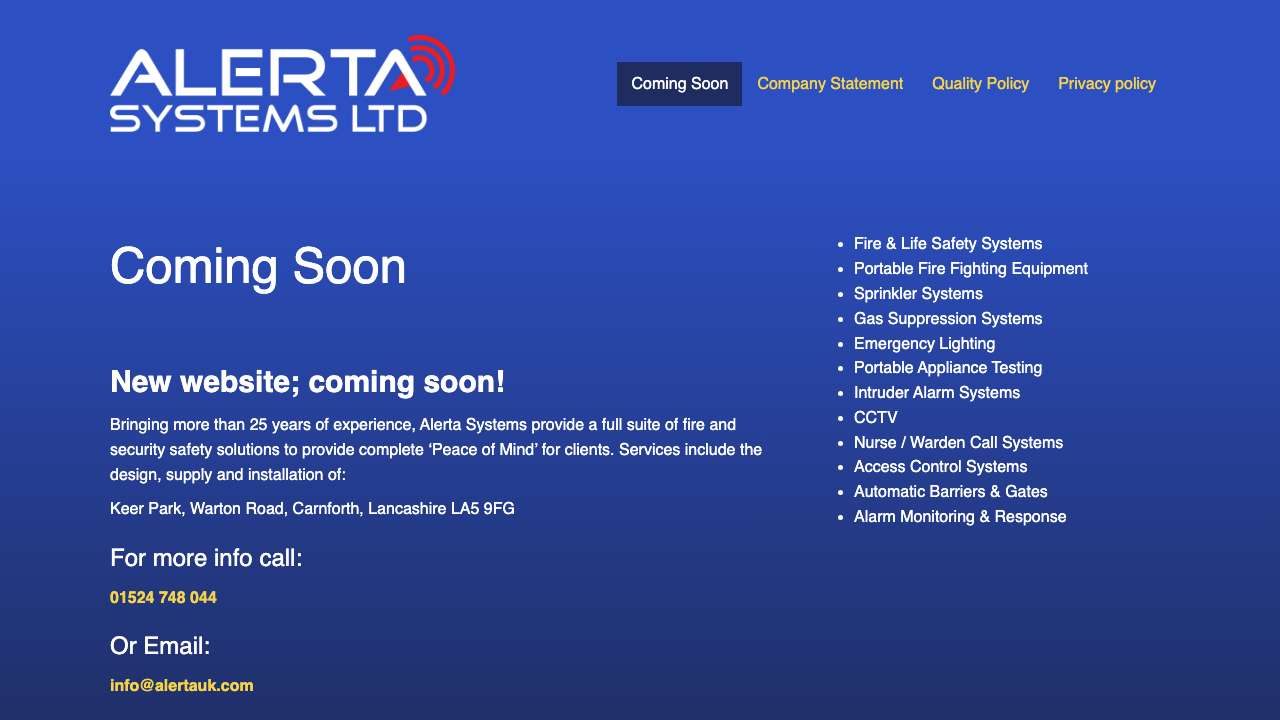Select the Sprinkler Systems list item
Image resolution: width=1280 pixels, height=720 pixels.
click(917, 293)
